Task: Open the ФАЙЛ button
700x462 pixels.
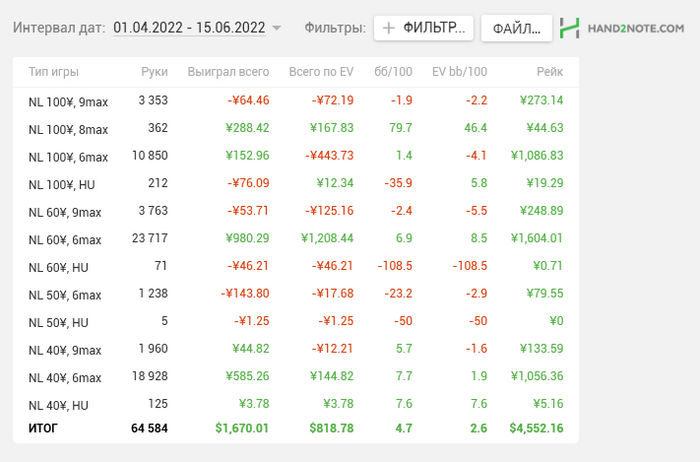Action: point(517,28)
